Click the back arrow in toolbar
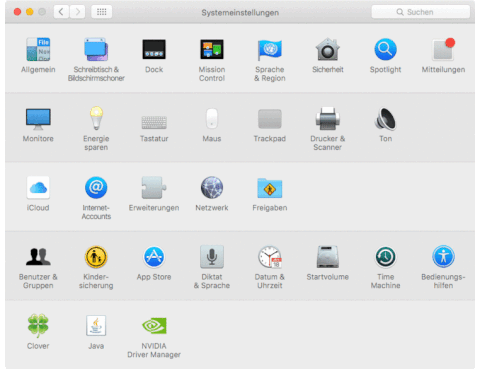The width and height of the screenshot is (480, 369). [61, 12]
